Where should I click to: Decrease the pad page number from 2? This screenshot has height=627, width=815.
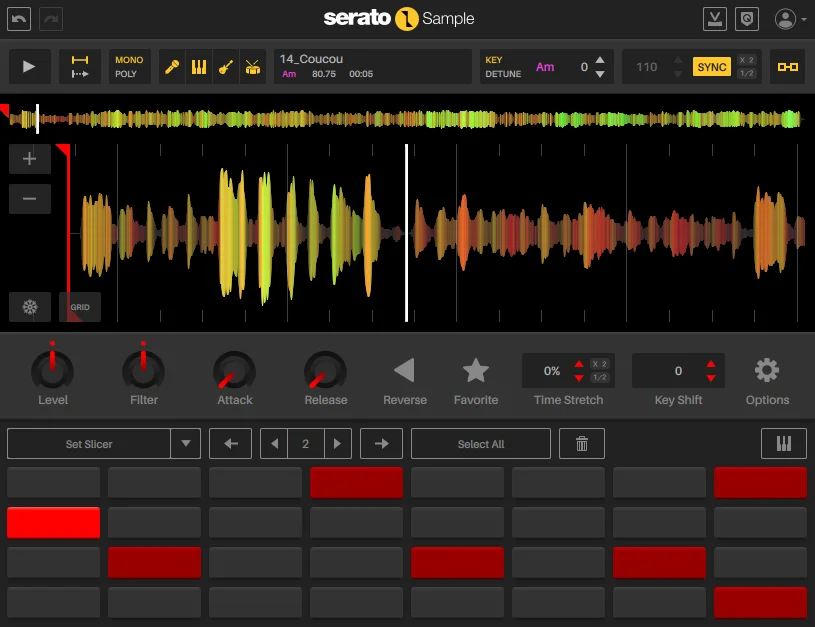pyautogui.click(x=274, y=444)
